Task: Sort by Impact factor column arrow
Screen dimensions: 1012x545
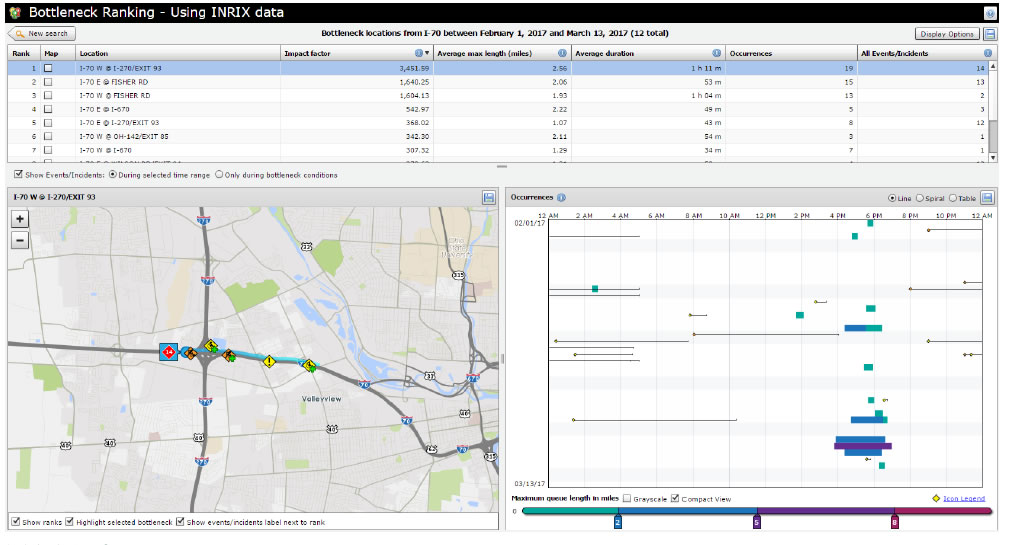Action: click(x=428, y=53)
